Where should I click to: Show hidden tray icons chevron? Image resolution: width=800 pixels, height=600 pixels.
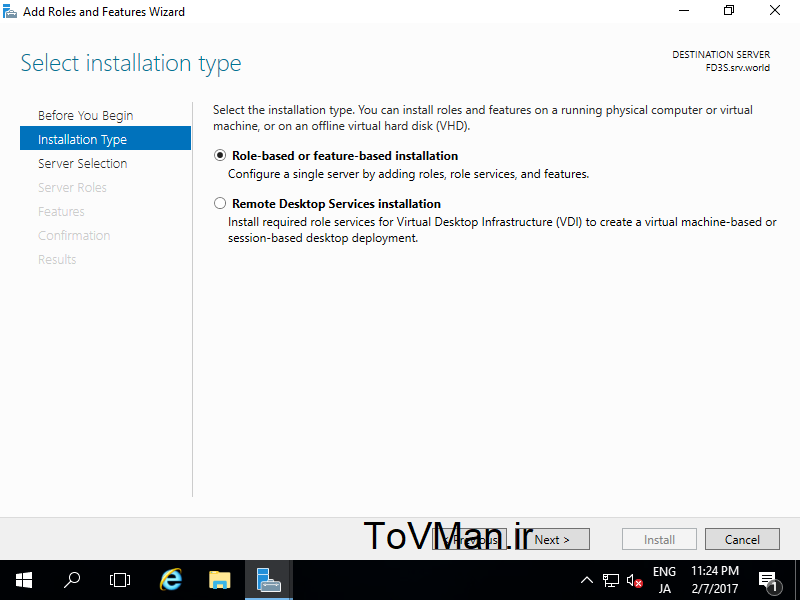tap(587, 580)
